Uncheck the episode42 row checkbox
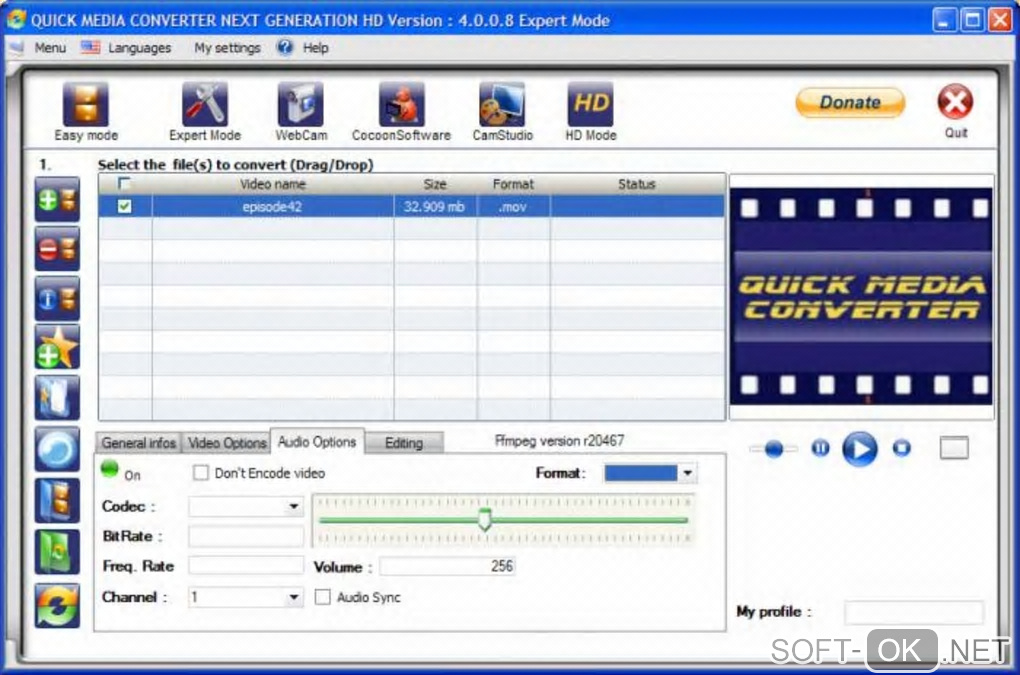Viewport: 1020px width, 675px height. (x=124, y=207)
